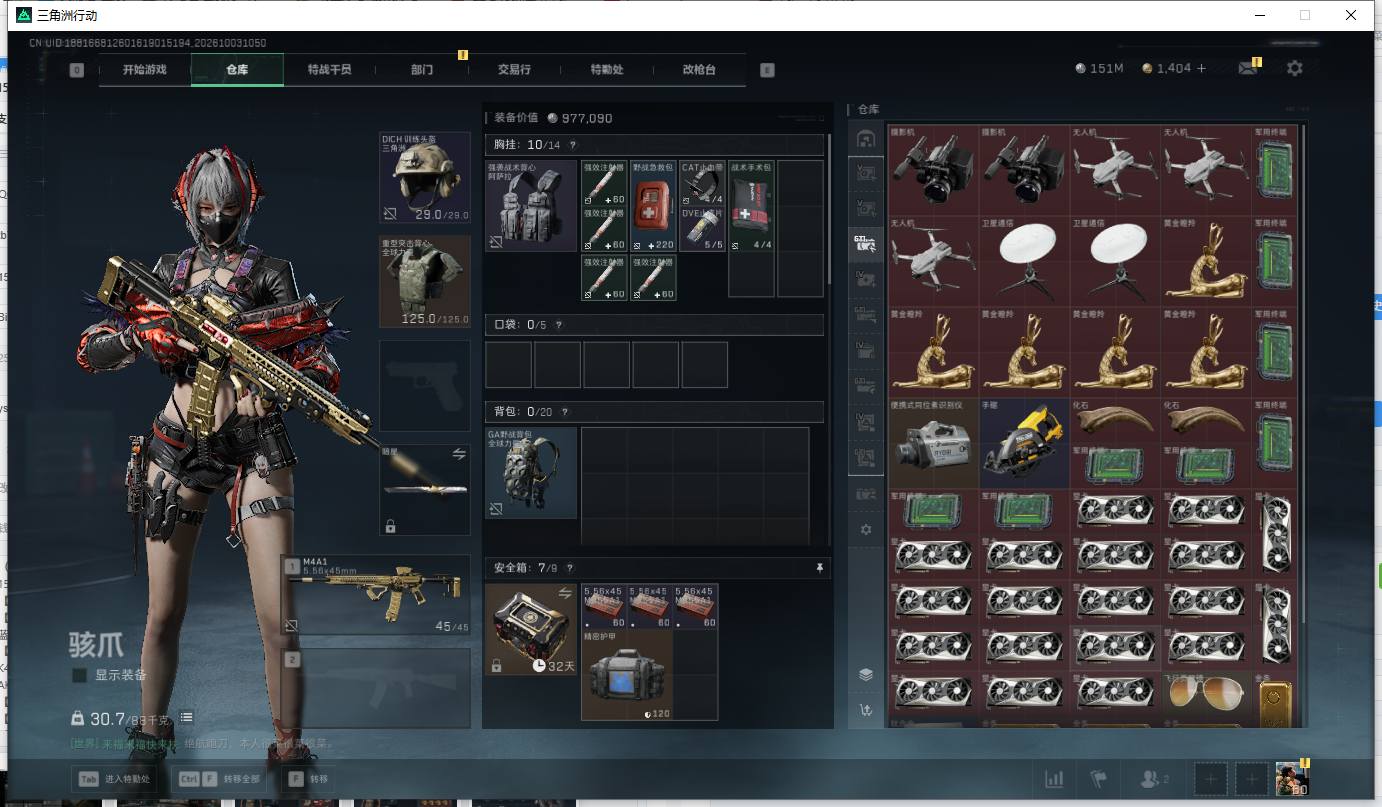
Task: Select the top storage container tab icon
Action: click(x=866, y=139)
